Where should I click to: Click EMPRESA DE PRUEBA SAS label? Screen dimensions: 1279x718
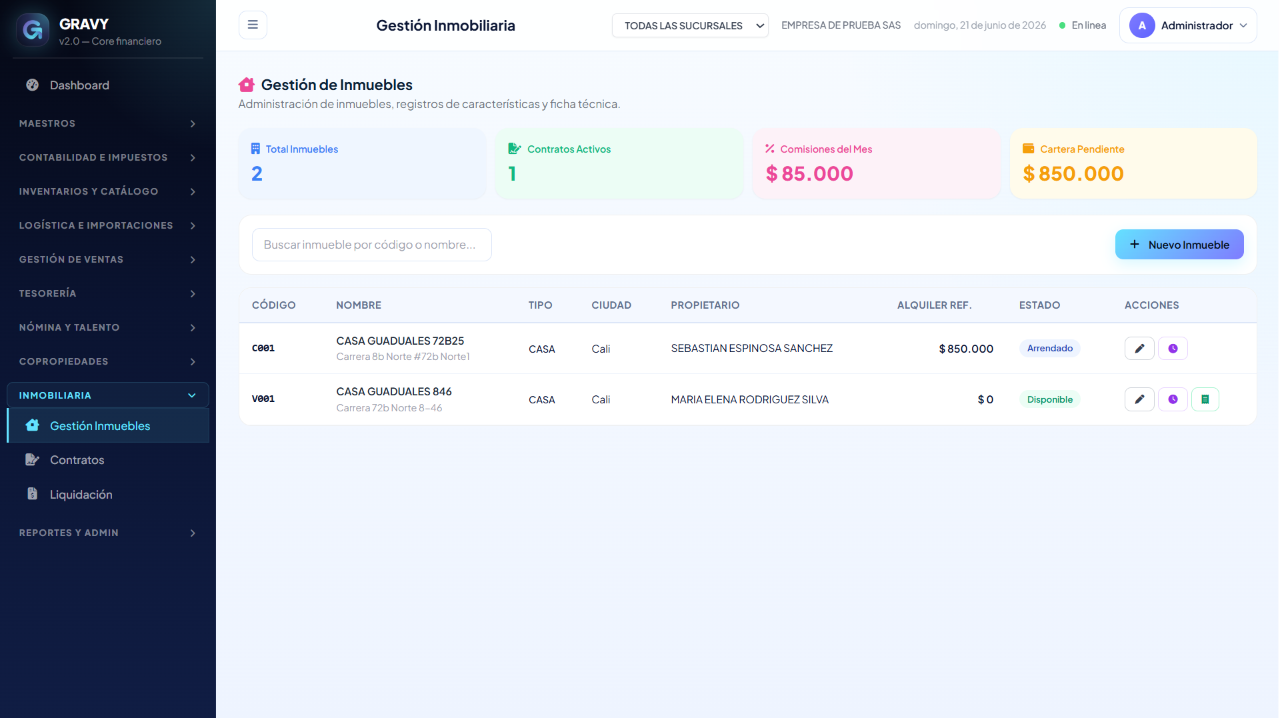[x=841, y=25]
